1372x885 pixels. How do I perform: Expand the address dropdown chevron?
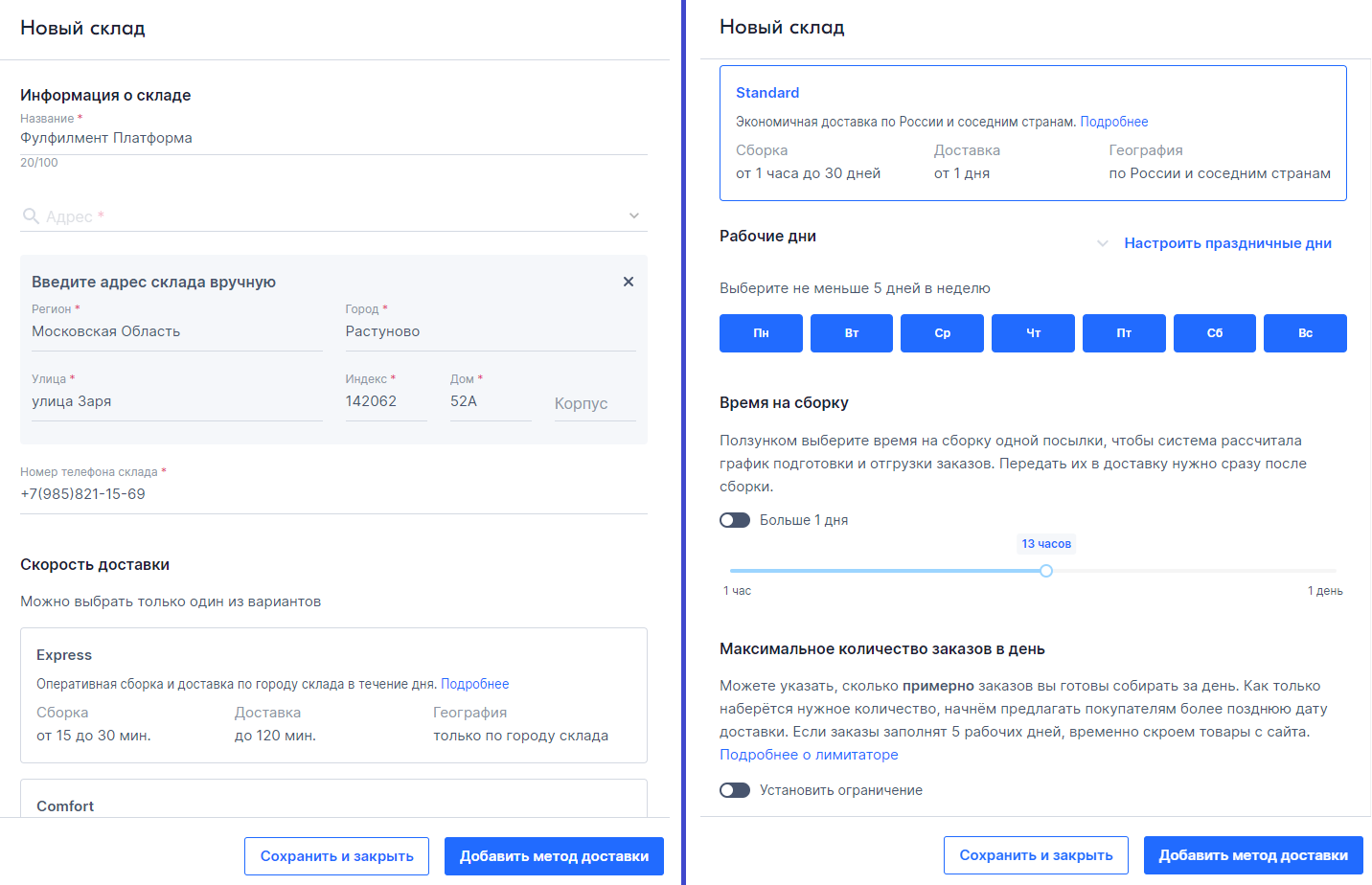coord(633,216)
